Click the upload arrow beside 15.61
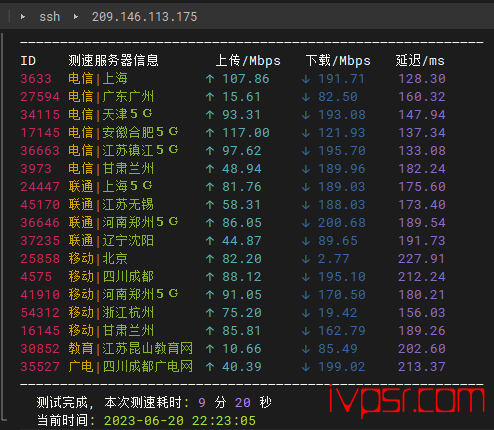The image size is (494, 430). [210, 97]
